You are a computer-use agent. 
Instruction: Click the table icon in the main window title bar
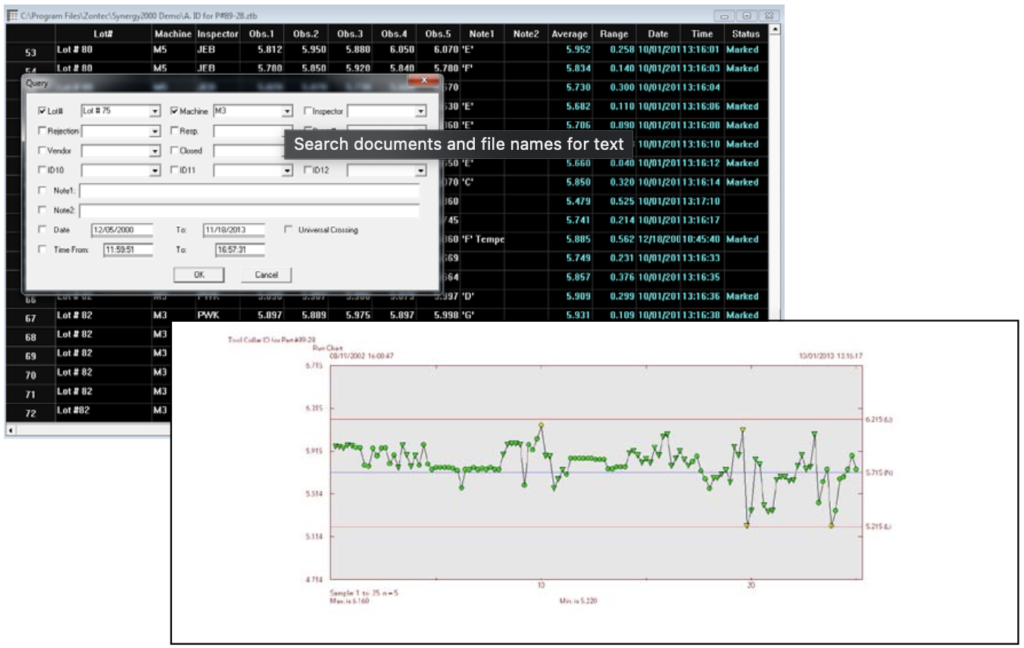[x=12, y=15]
